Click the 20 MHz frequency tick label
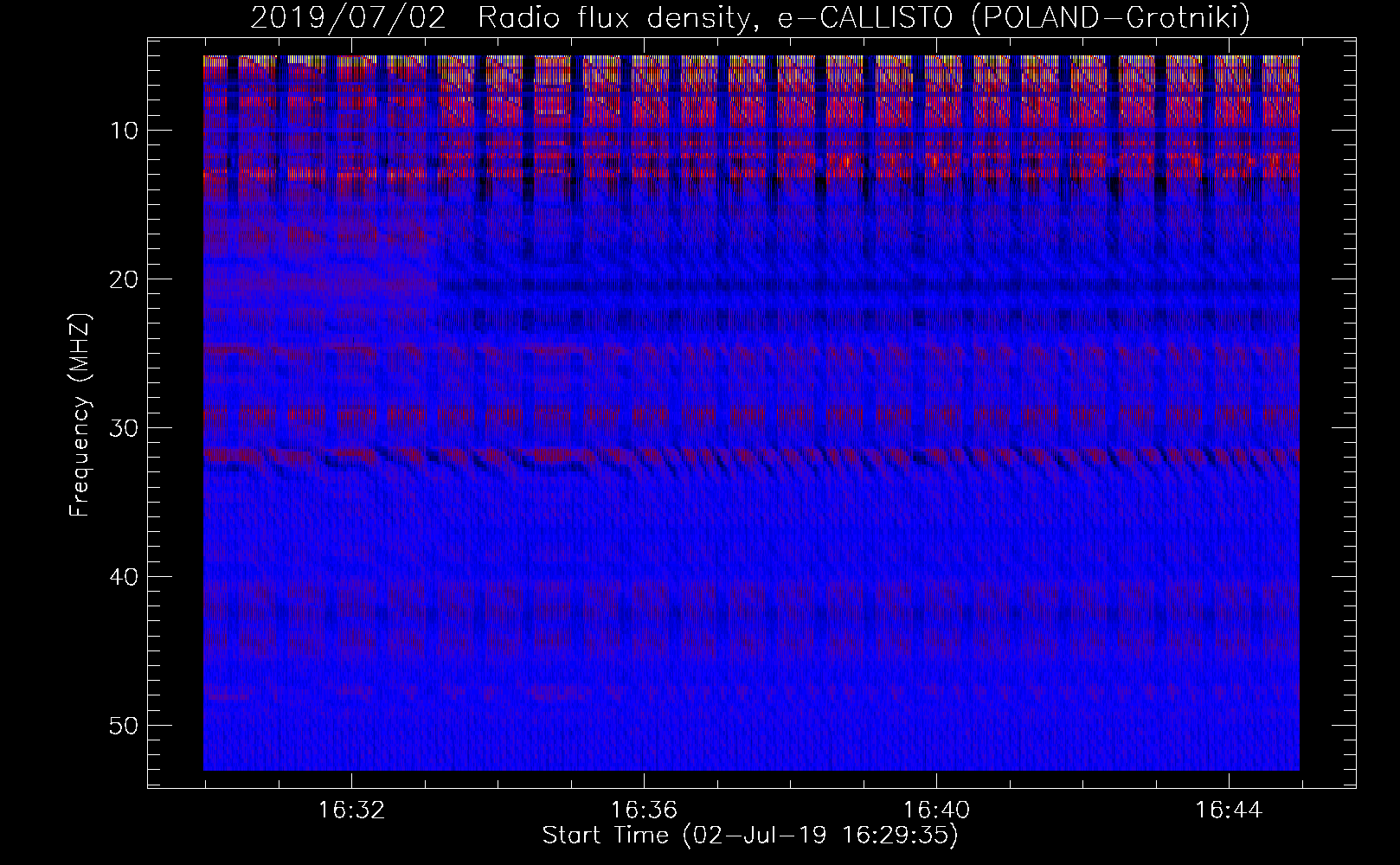This screenshot has height=865, width=1400. click(x=125, y=279)
